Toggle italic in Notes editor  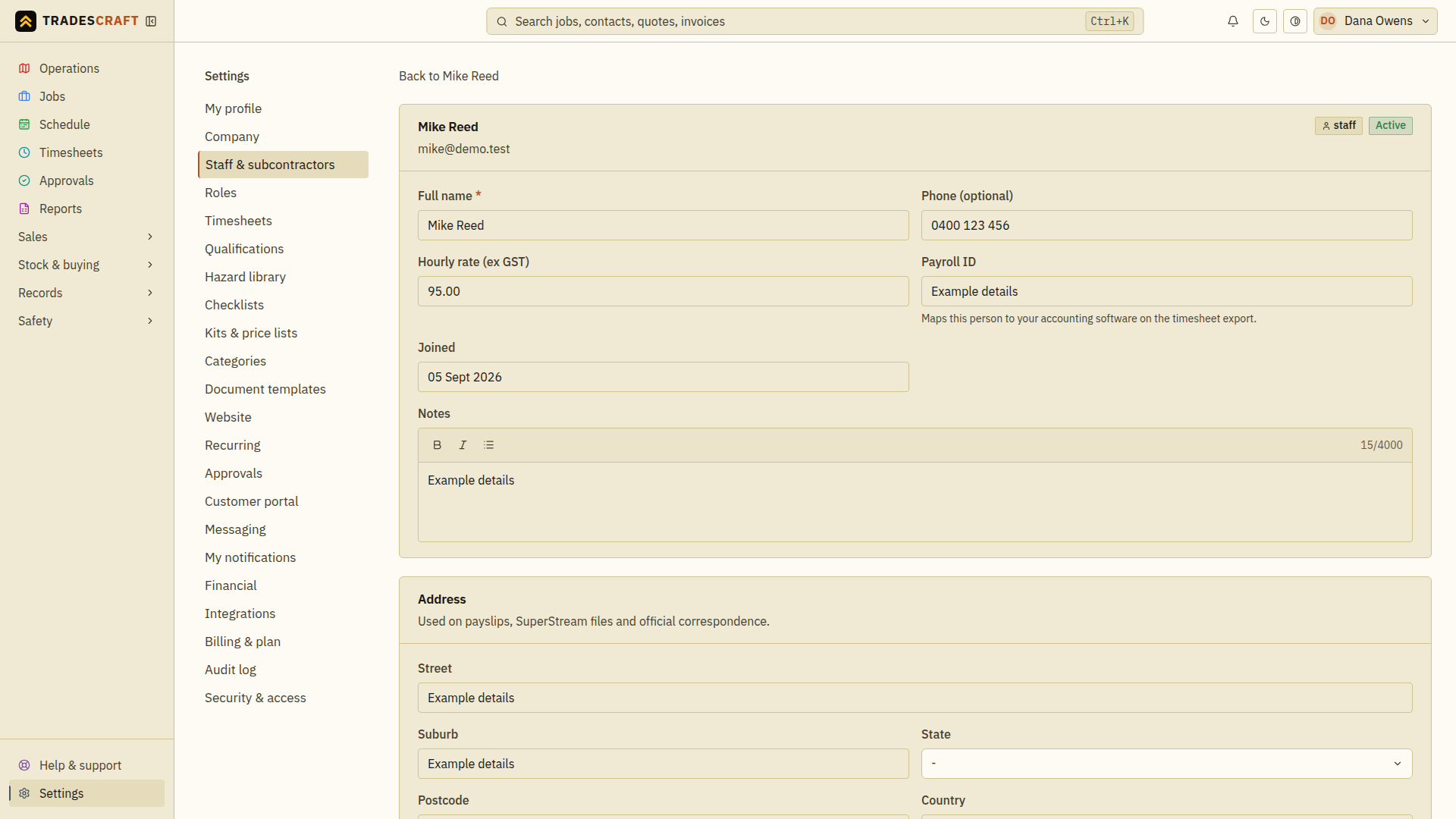pyautogui.click(x=463, y=445)
